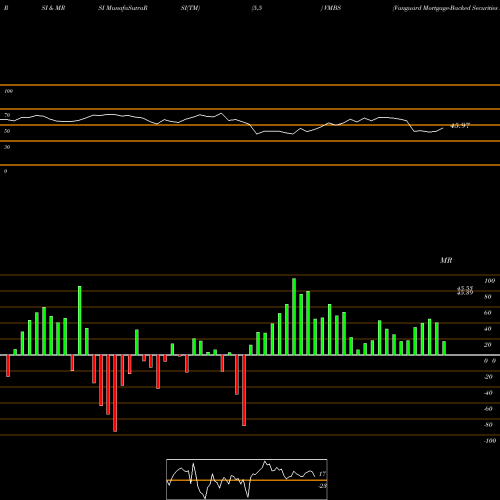This screenshot has height=500, width=500.
Task: Click the end point of the RSI line
Action: pos(443,128)
